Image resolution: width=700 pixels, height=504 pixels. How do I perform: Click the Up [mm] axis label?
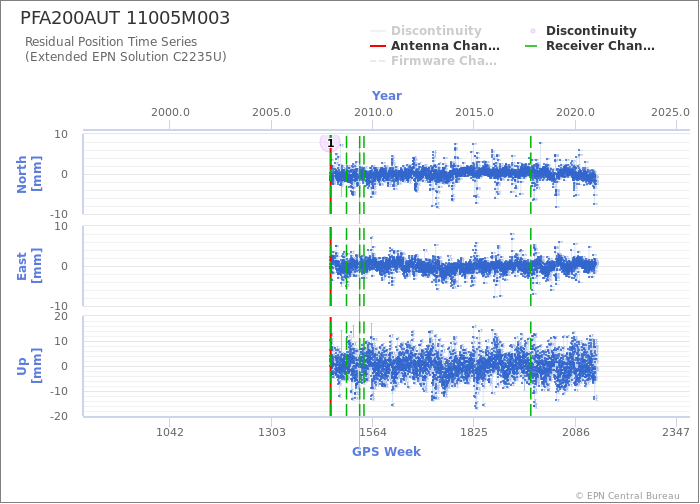click(x=29, y=366)
